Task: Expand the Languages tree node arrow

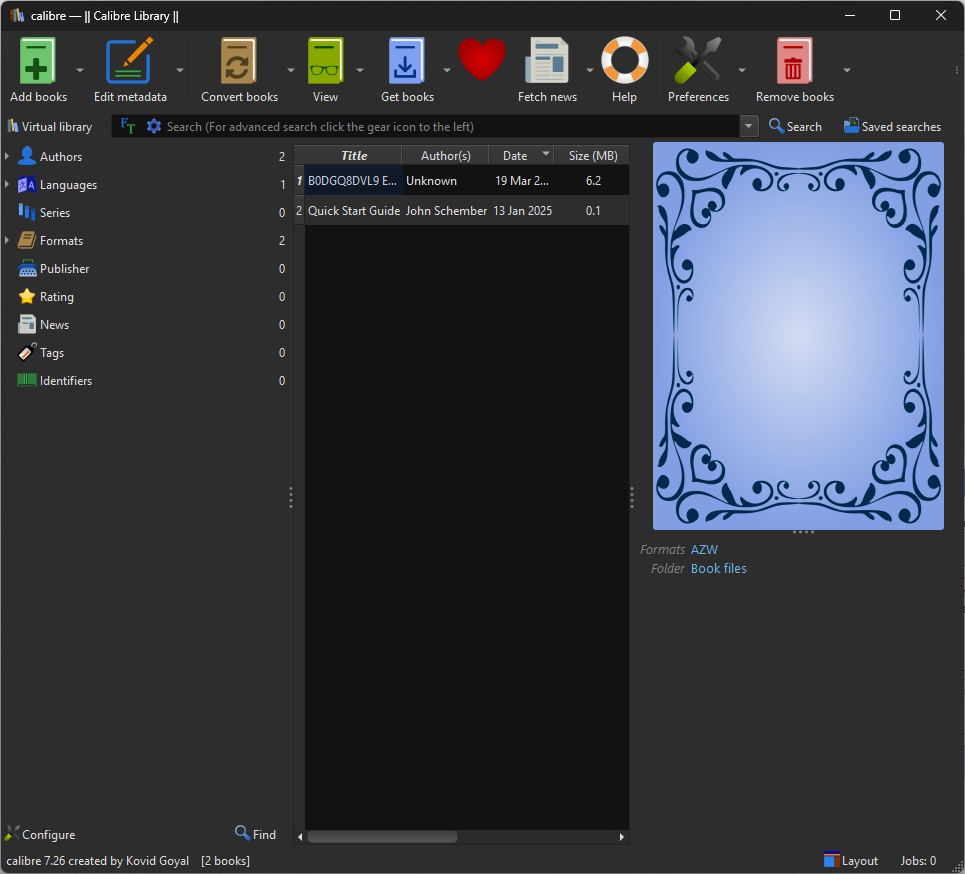Action: point(7,185)
